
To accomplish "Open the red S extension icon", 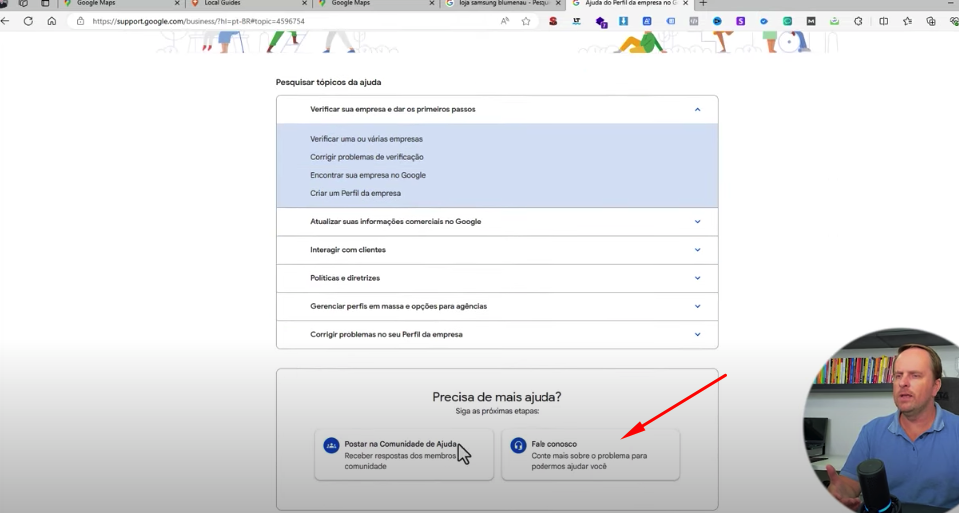I will 553,21.
